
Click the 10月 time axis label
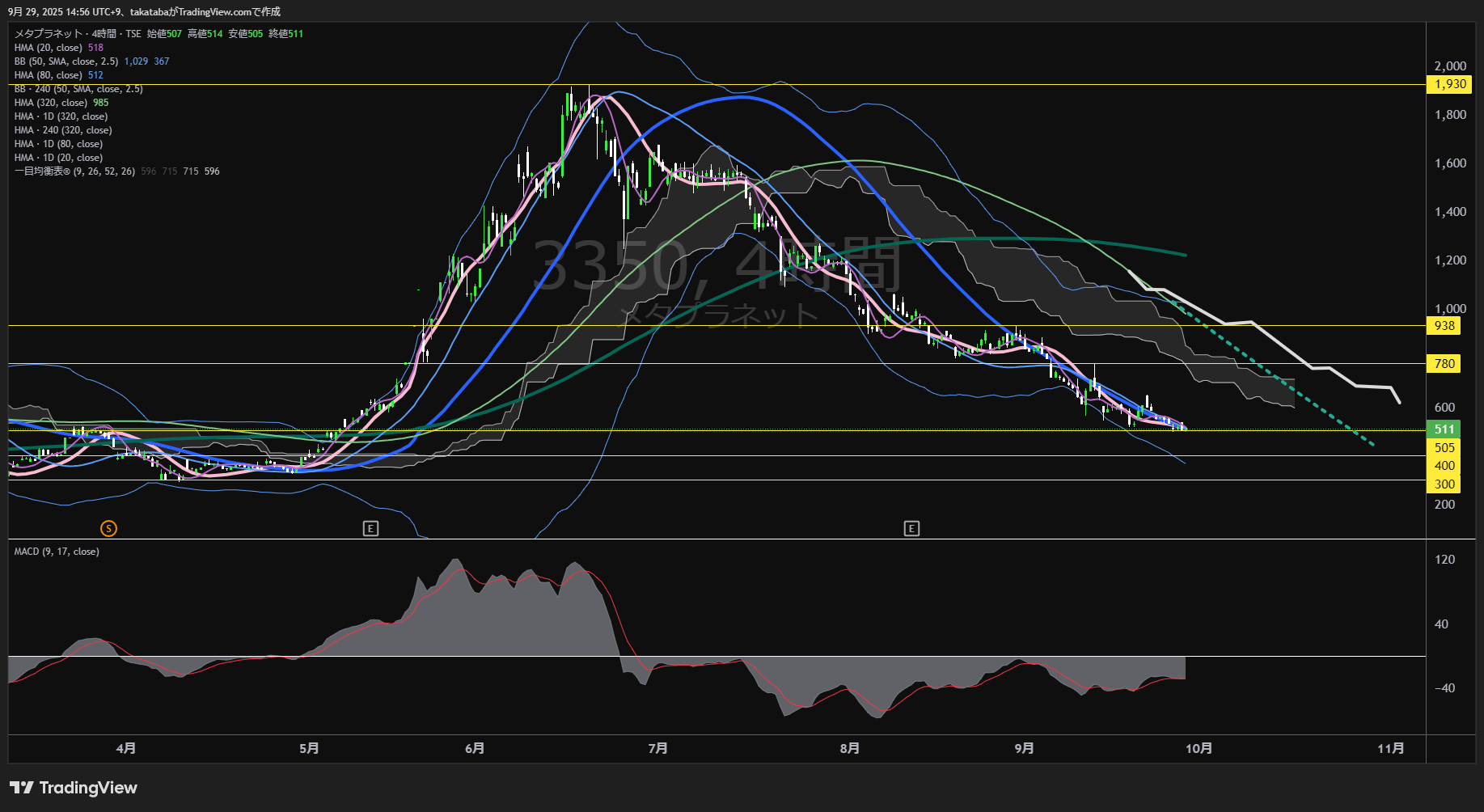coord(1199,748)
